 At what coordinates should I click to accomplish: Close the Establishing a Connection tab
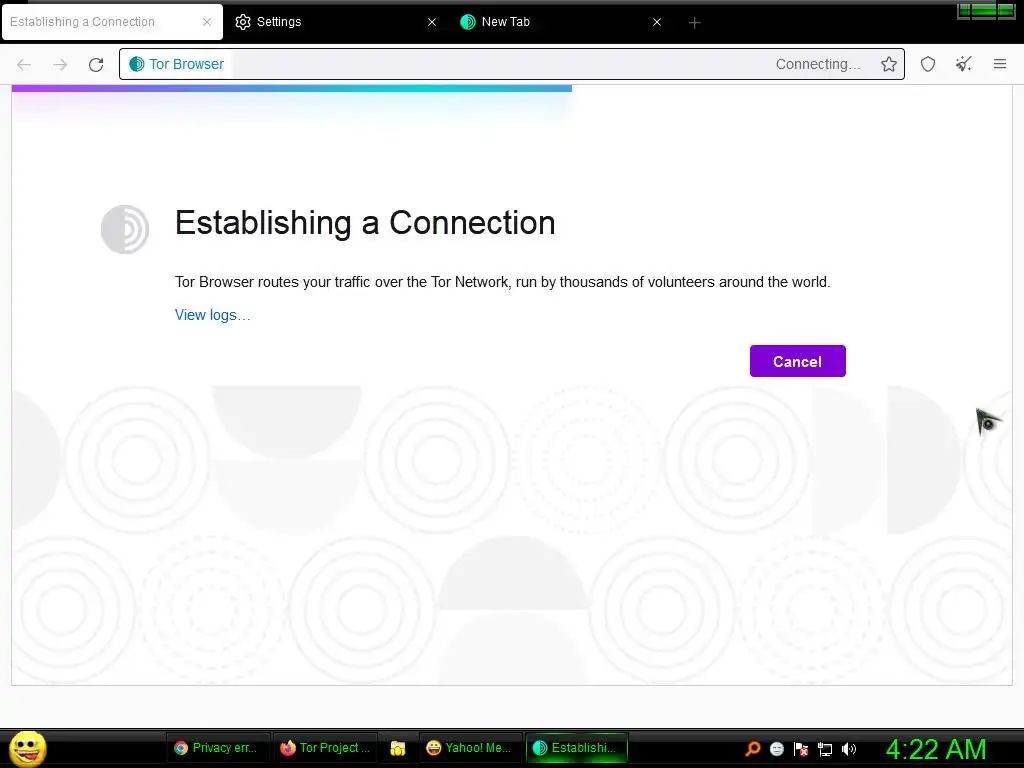tap(207, 22)
